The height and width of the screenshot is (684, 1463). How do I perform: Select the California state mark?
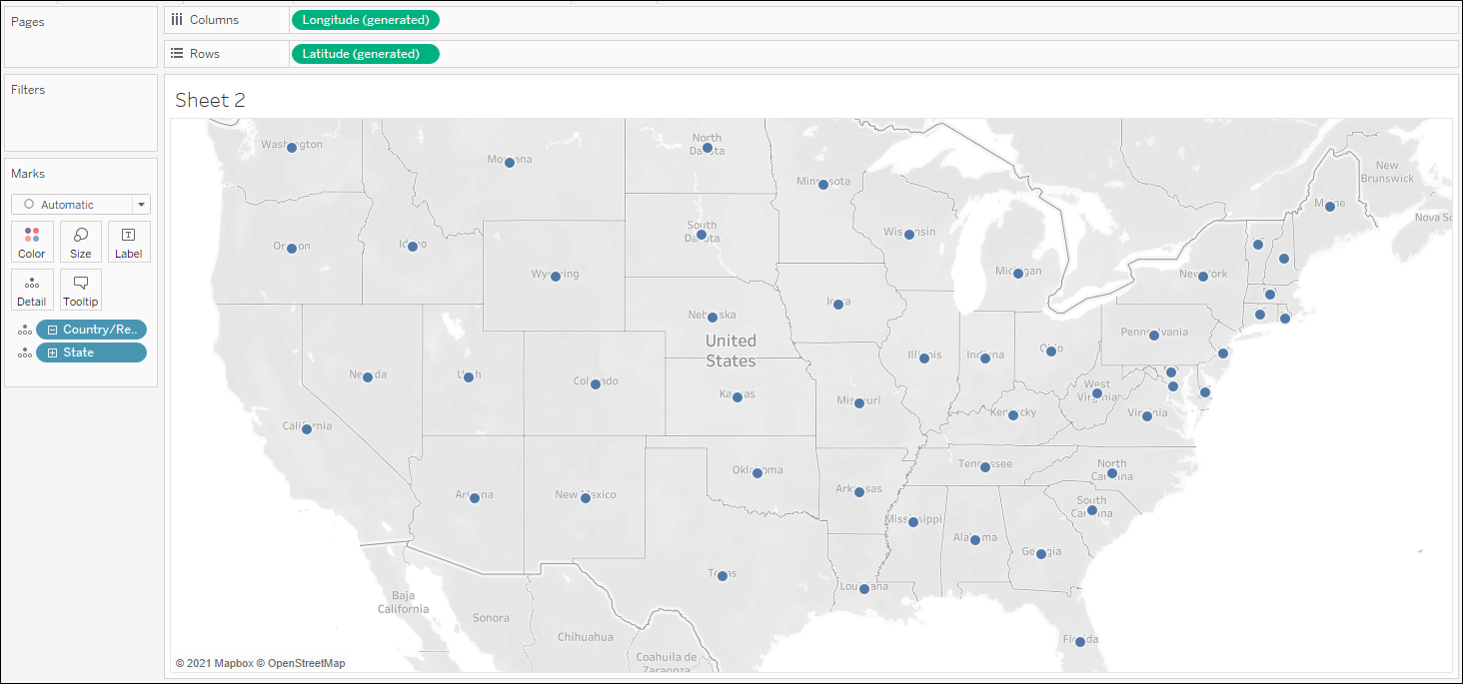click(x=307, y=428)
